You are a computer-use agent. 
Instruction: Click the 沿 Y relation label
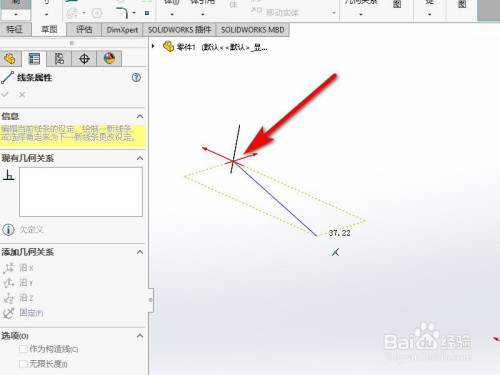[26, 283]
